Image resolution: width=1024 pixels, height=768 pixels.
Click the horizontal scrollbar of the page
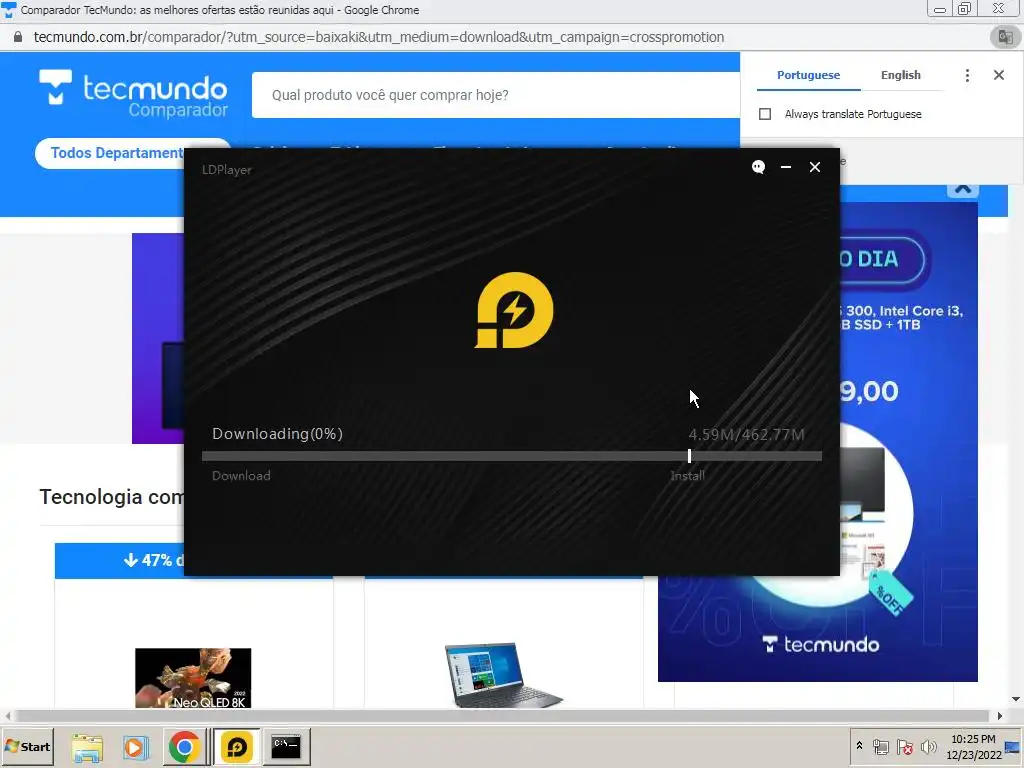503,716
